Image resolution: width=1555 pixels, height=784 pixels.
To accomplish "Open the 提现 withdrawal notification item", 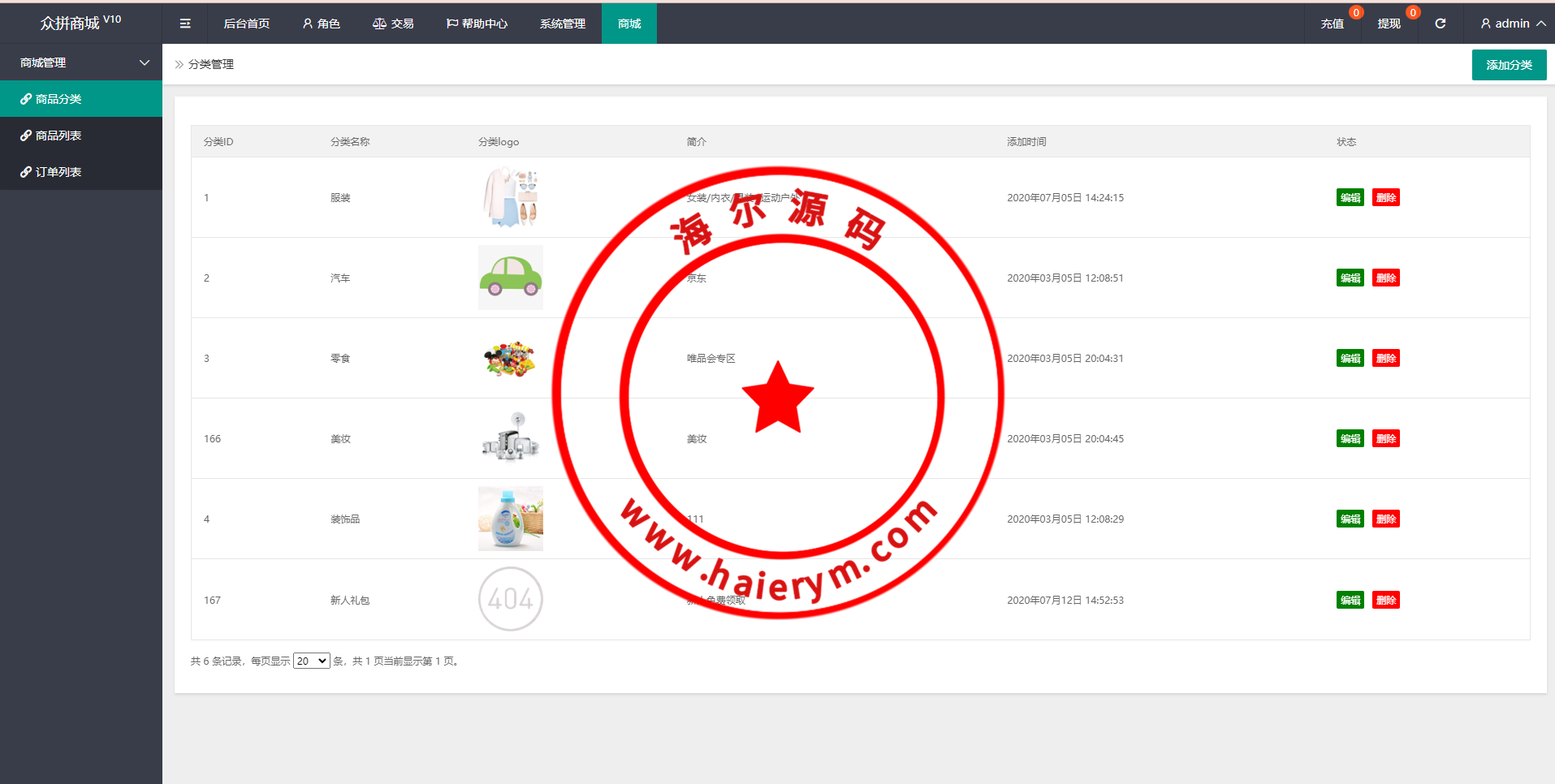I will click(x=1389, y=24).
